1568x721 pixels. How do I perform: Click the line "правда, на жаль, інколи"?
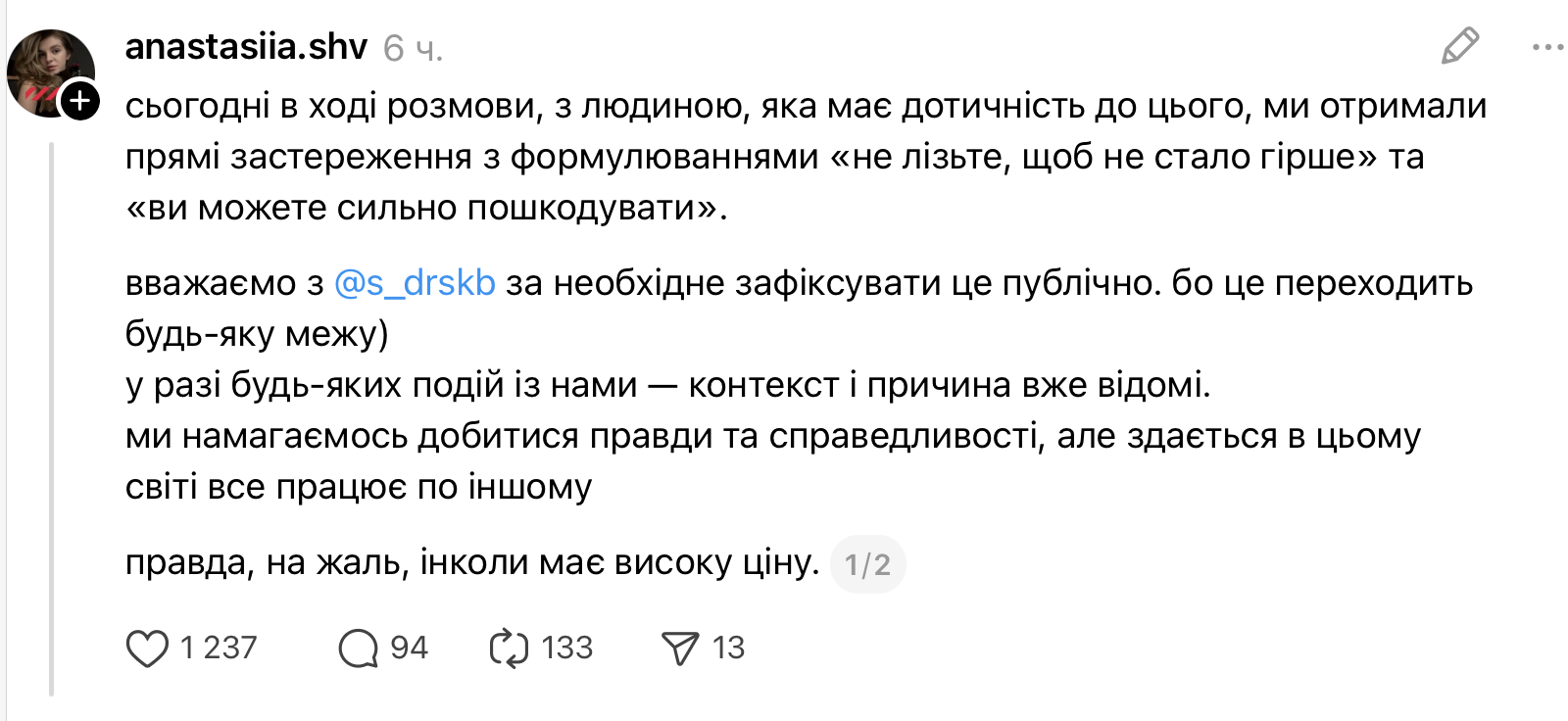tap(470, 563)
